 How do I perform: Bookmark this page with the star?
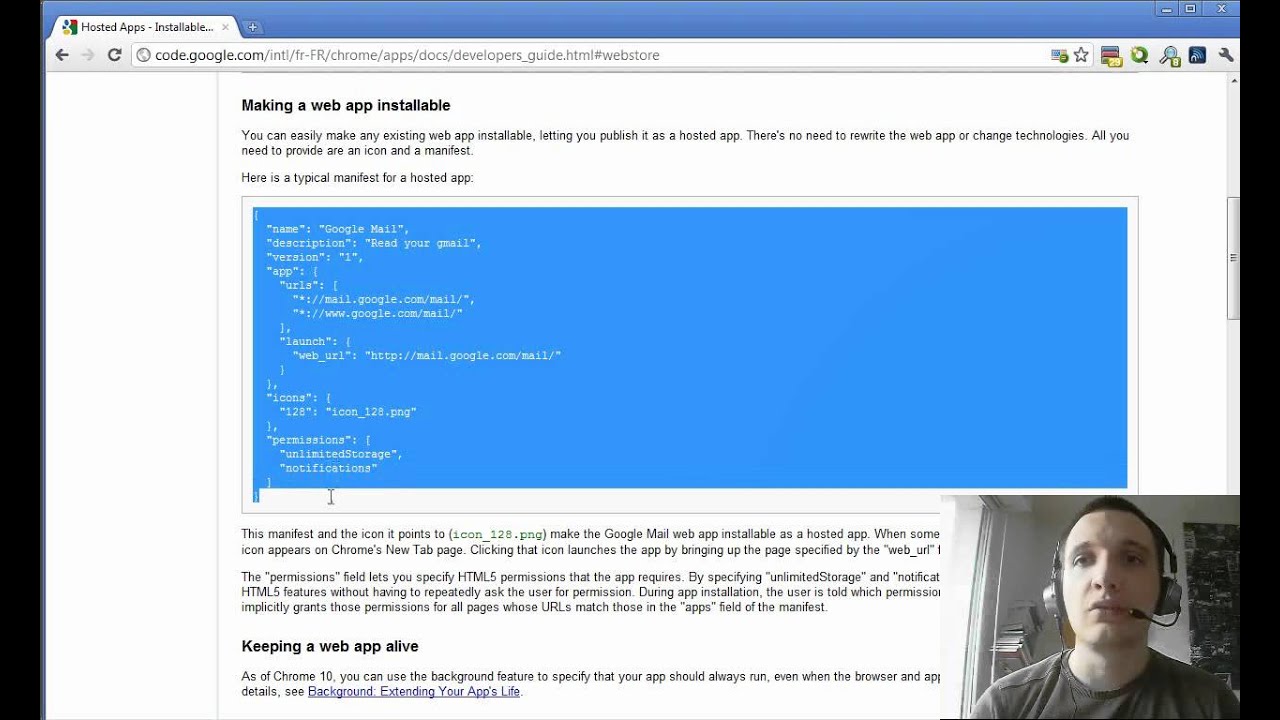click(1081, 56)
